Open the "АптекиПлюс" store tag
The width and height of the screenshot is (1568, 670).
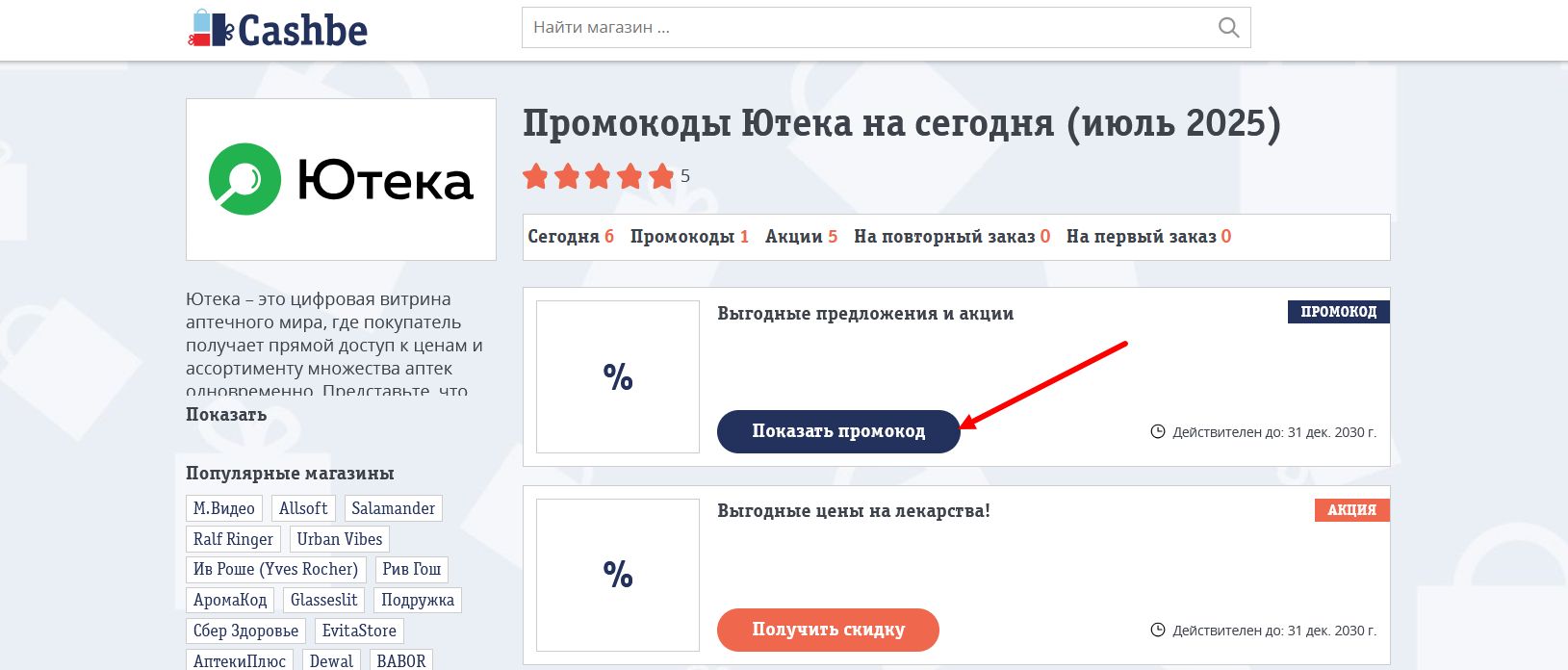click(x=240, y=660)
